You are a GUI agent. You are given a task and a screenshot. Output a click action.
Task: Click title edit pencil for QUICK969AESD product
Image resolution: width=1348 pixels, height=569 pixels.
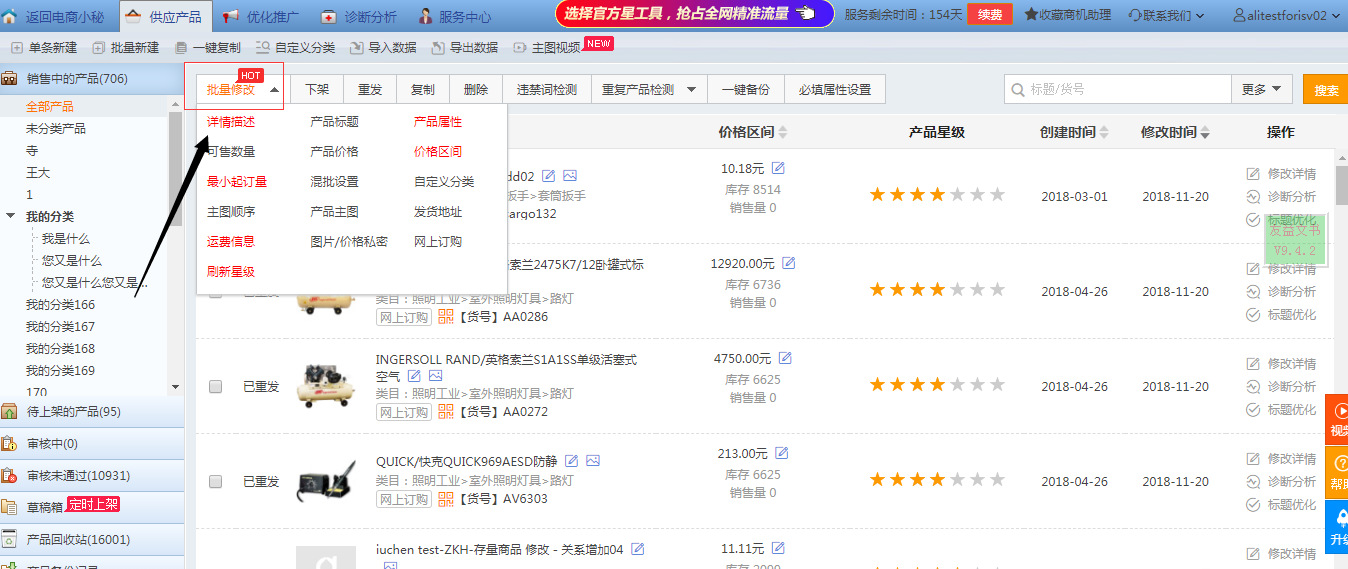coord(571,461)
